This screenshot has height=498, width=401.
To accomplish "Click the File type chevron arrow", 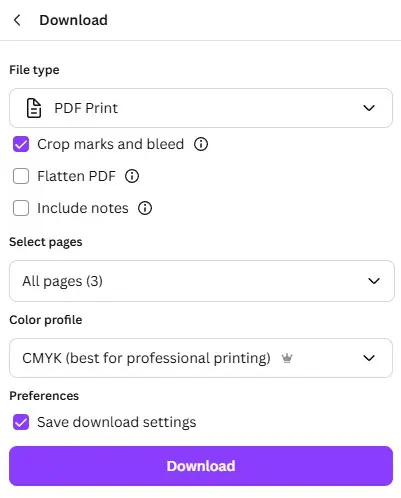I will 369,108.
